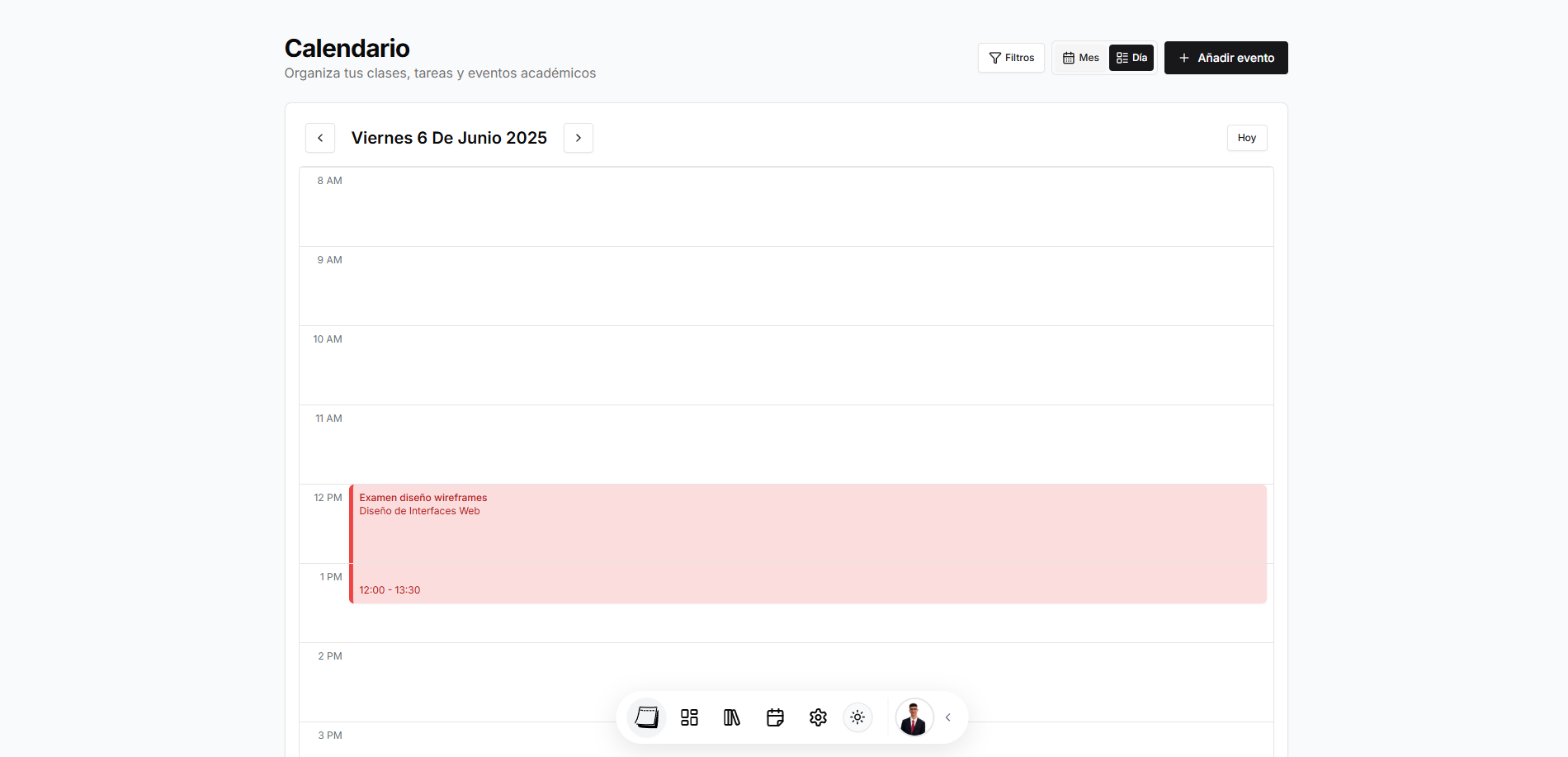Open the dashboard grid icon in dock
Image resolution: width=1568 pixels, height=757 pixels.
click(689, 717)
